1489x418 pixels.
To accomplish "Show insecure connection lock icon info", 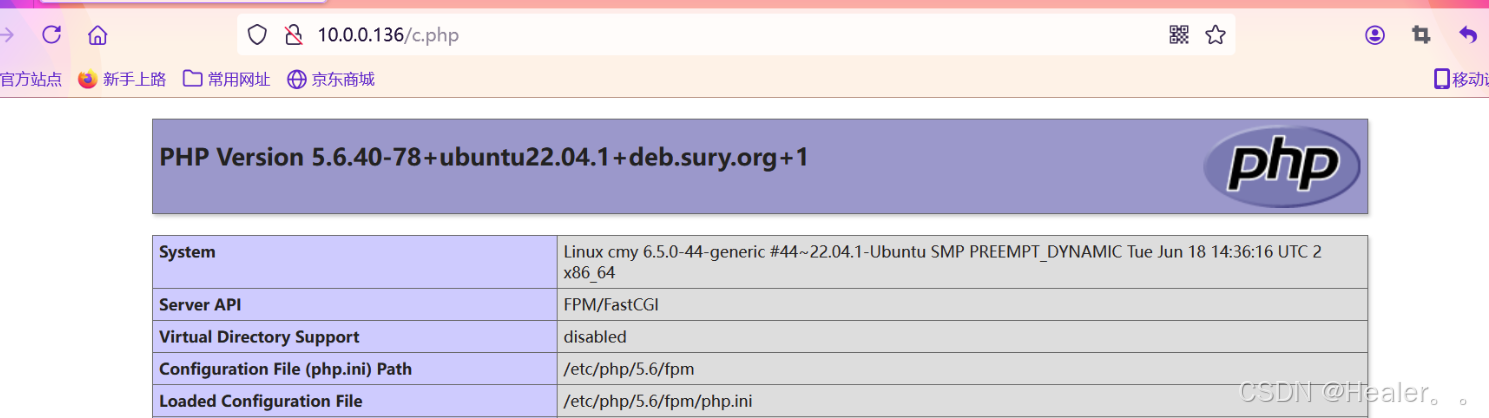I will click(293, 35).
